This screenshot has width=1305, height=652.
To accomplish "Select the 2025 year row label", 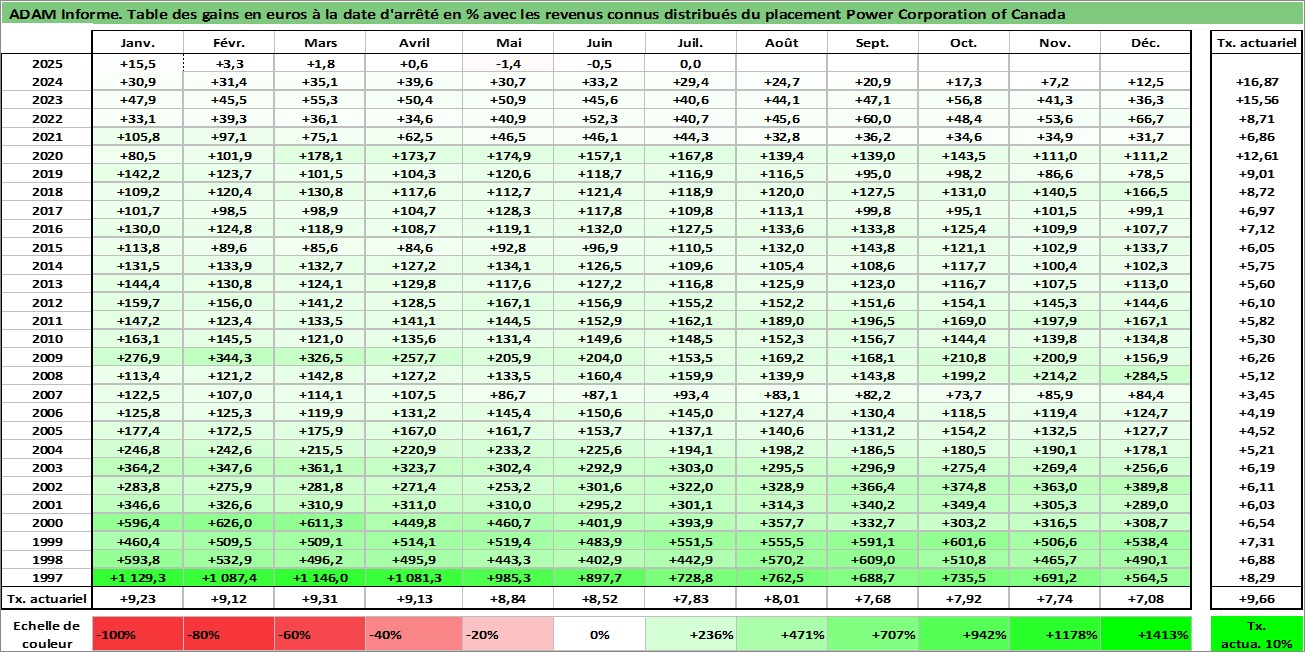I will (46, 63).
